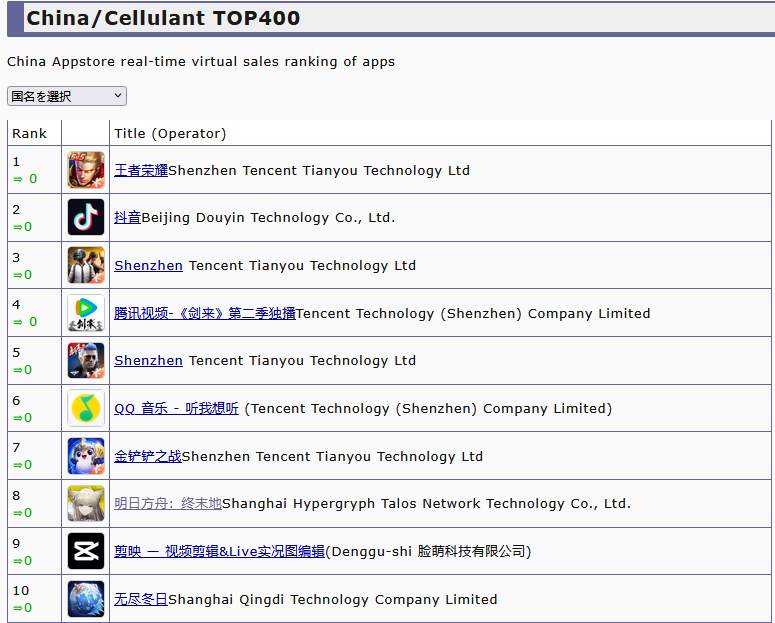Click the Tencent Video app icon

click(85, 313)
